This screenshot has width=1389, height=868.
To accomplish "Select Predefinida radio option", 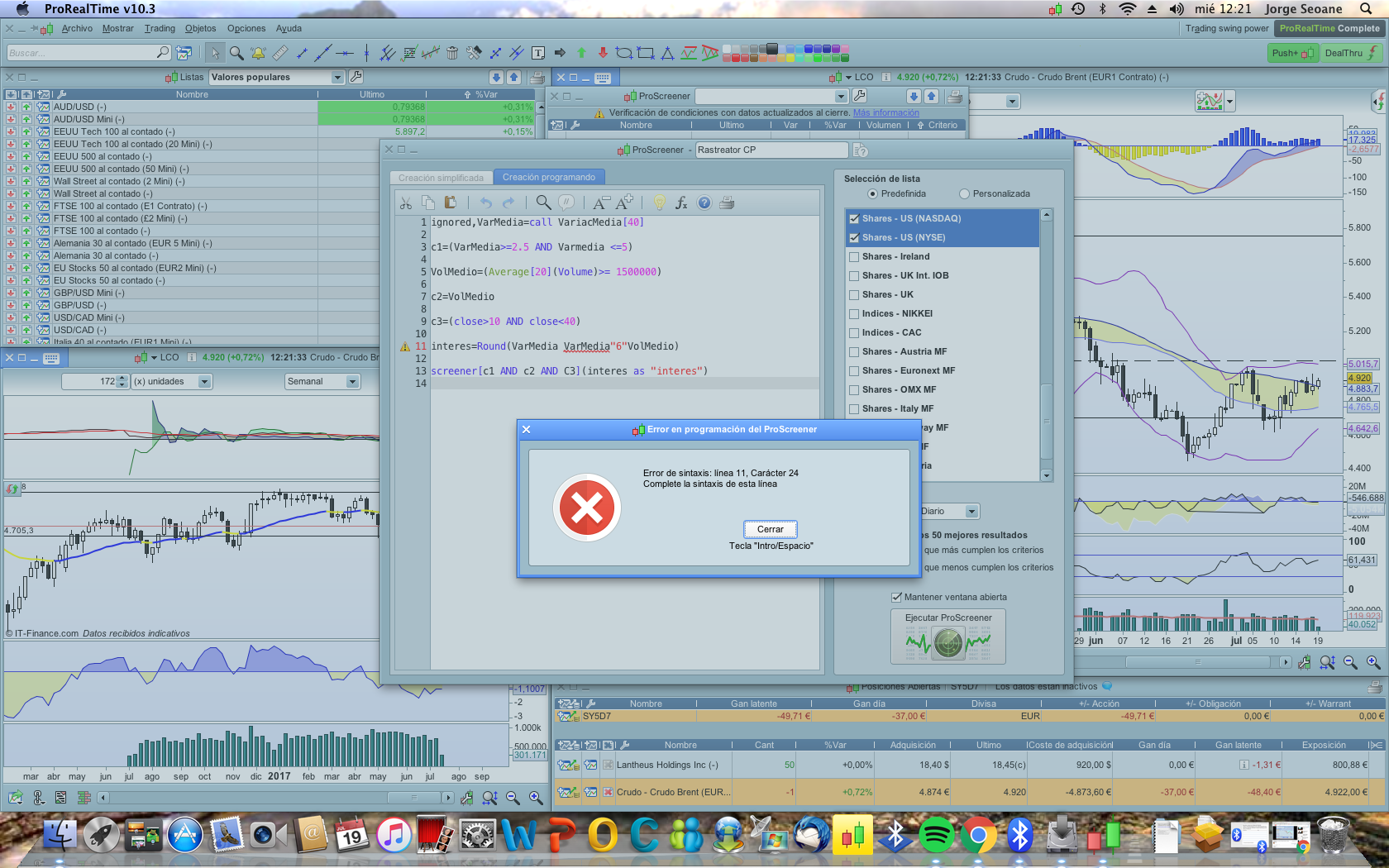I will [872, 193].
